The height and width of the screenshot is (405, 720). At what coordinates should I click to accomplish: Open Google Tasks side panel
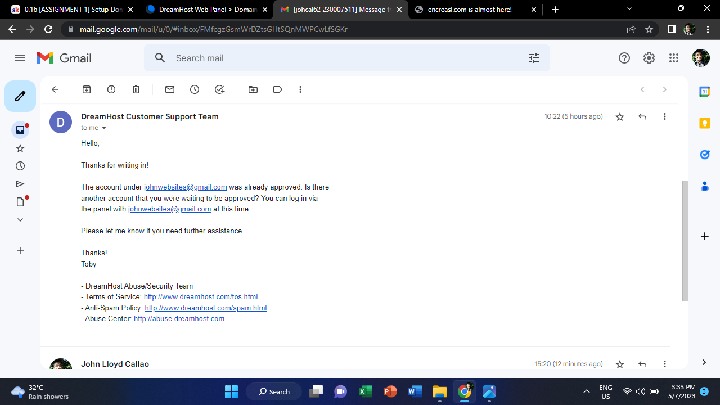pos(704,155)
